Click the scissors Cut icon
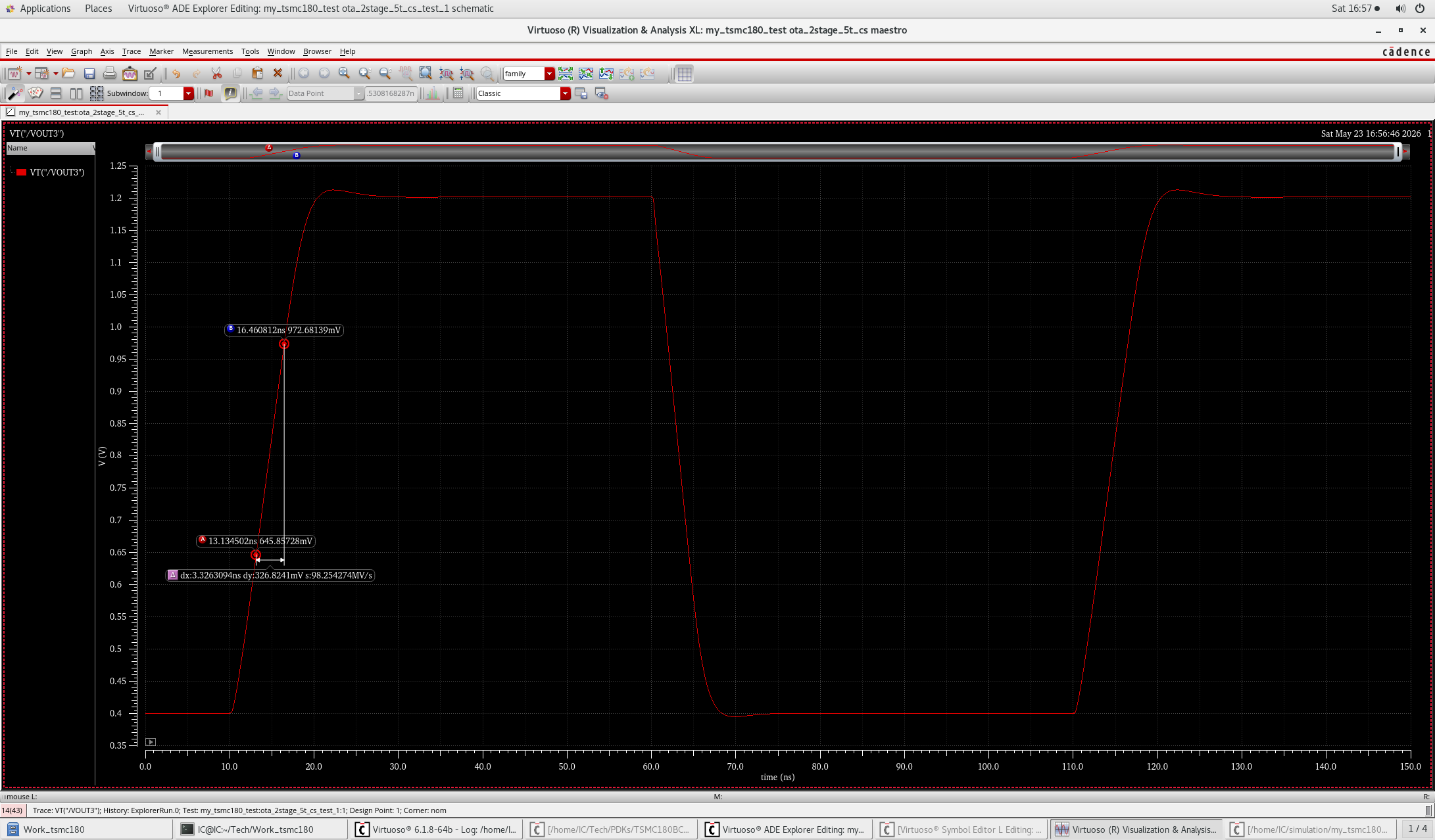Image resolution: width=1435 pixels, height=840 pixels. click(216, 74)
